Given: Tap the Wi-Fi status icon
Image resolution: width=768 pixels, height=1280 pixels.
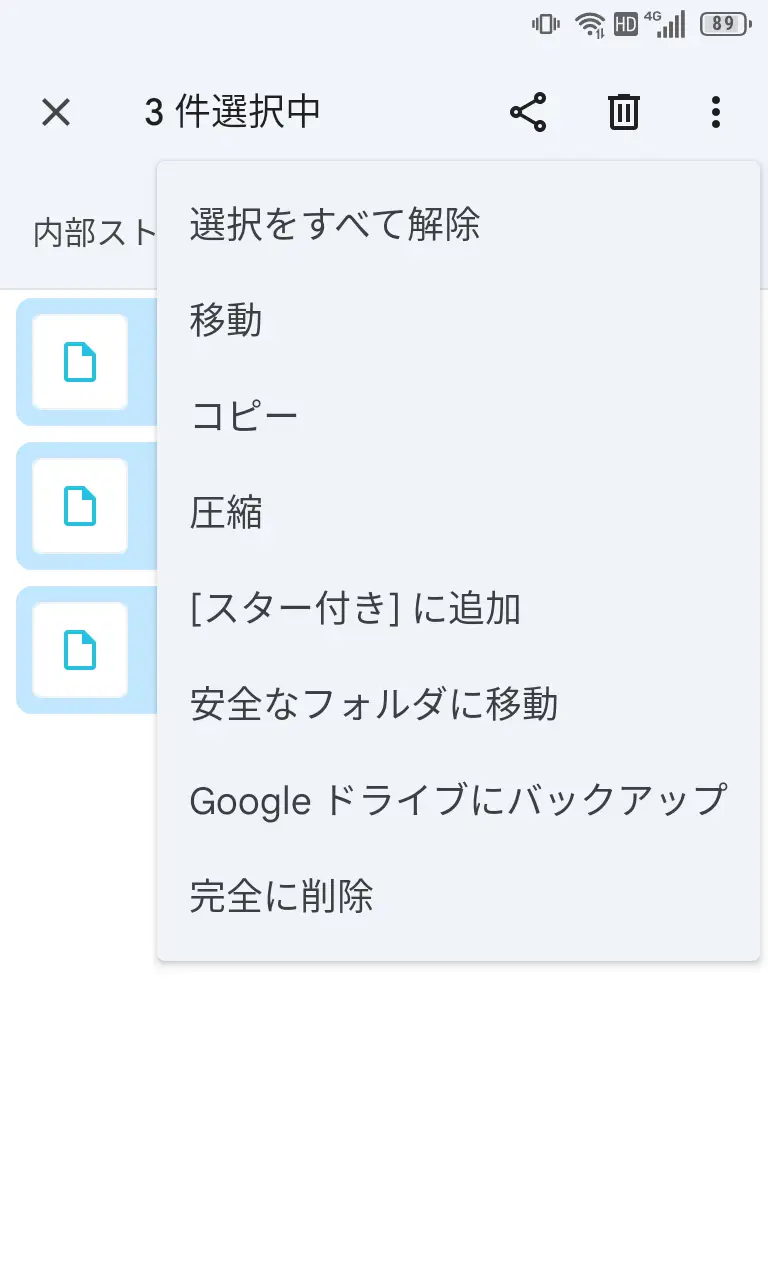Looking at the screenshot, I should coord(590,24).
